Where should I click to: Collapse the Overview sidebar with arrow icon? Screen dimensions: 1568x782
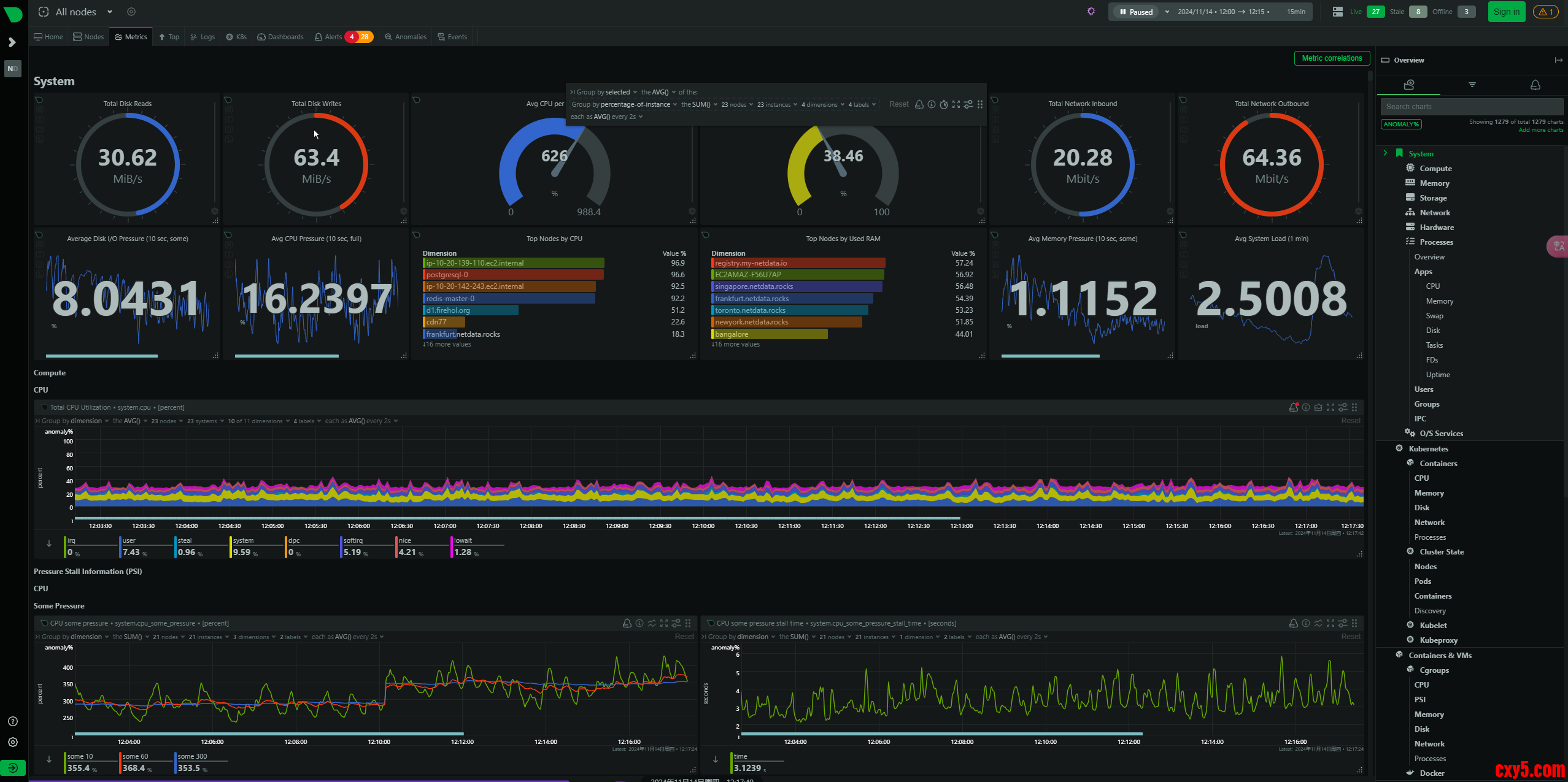(1558, 60)
